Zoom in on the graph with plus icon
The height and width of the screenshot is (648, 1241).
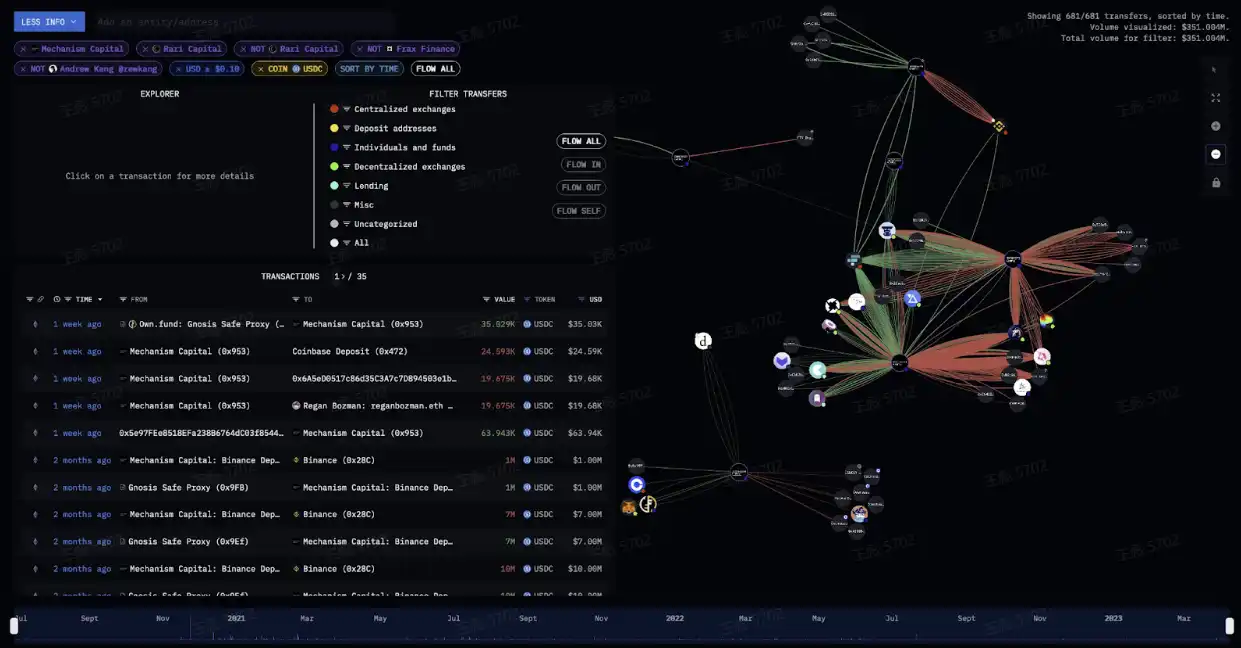point(1215,126)
